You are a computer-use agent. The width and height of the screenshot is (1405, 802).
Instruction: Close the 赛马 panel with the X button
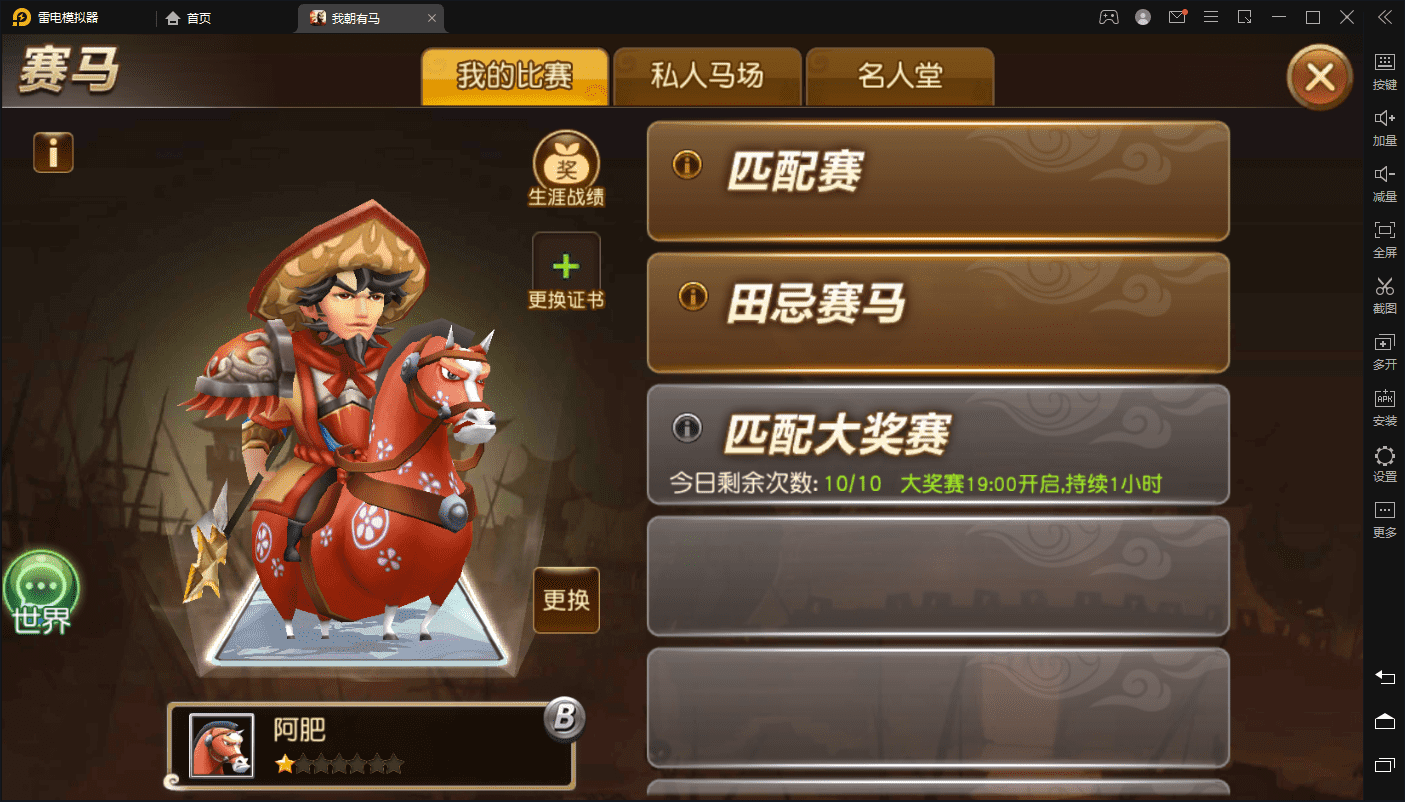1320,77
